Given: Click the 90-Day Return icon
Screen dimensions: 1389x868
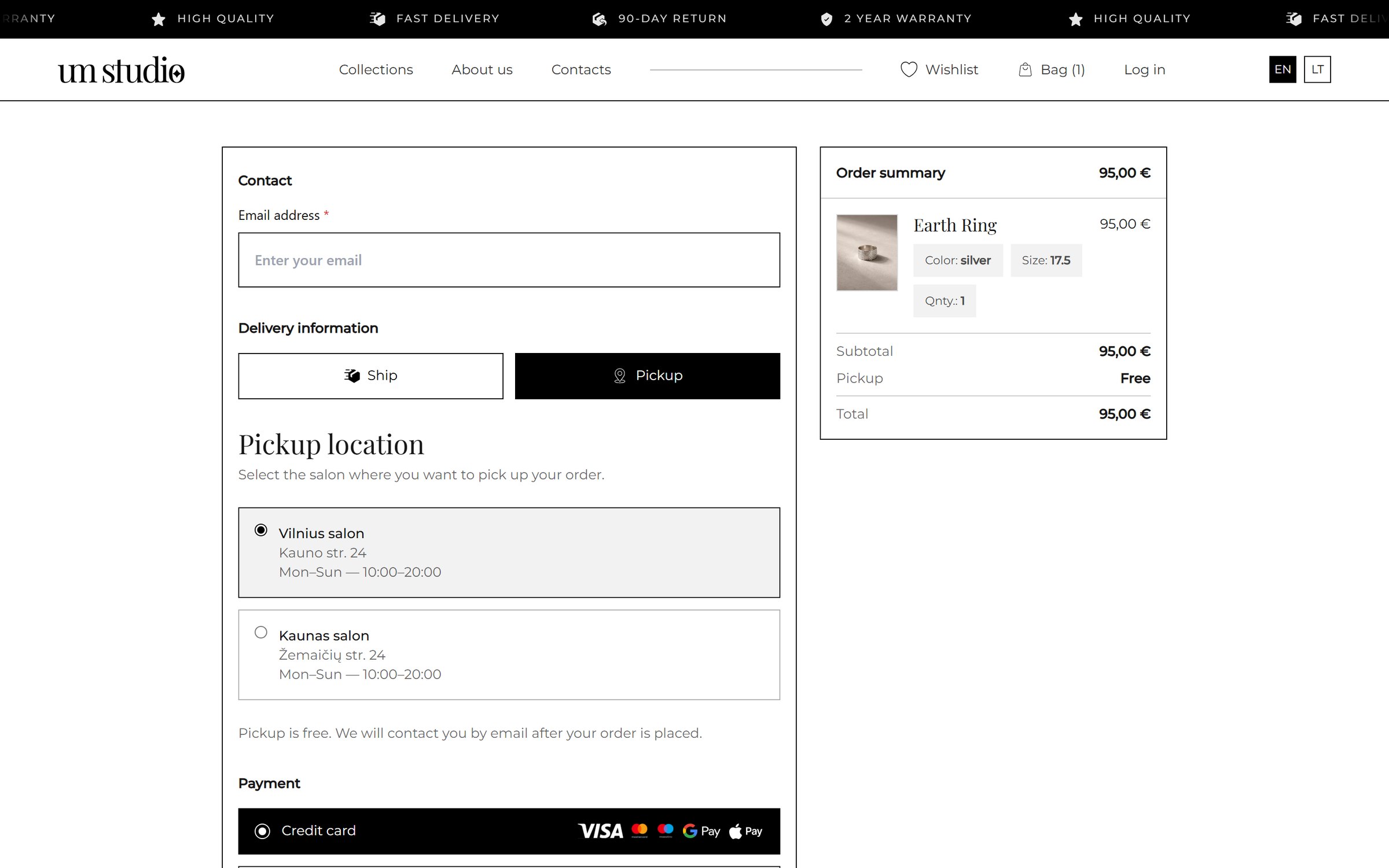Looking at the screenshot, I should point(600,19).
